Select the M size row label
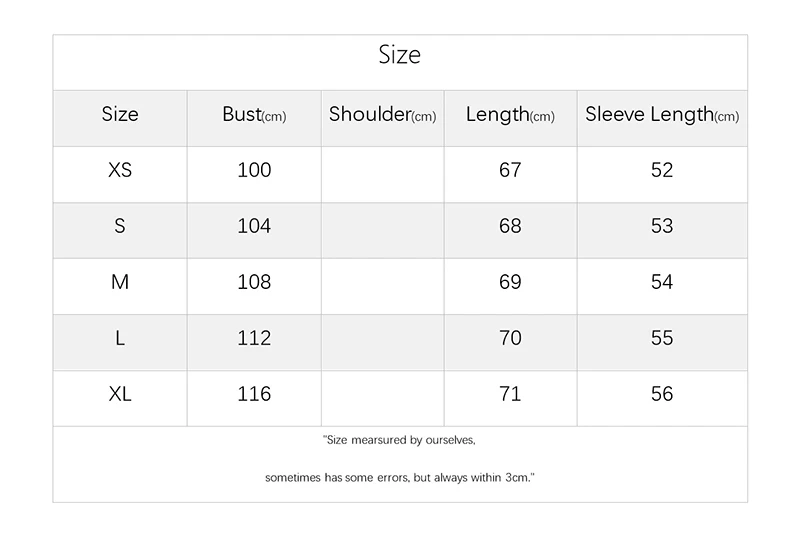Viewport: 800px width, 539px height. (x=120, y=282)
